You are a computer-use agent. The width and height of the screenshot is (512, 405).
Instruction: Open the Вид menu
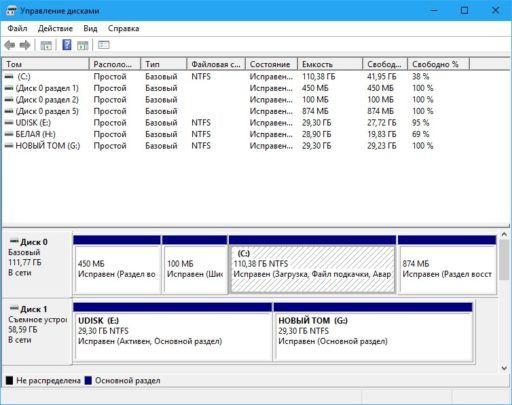(x=90, y=28)
